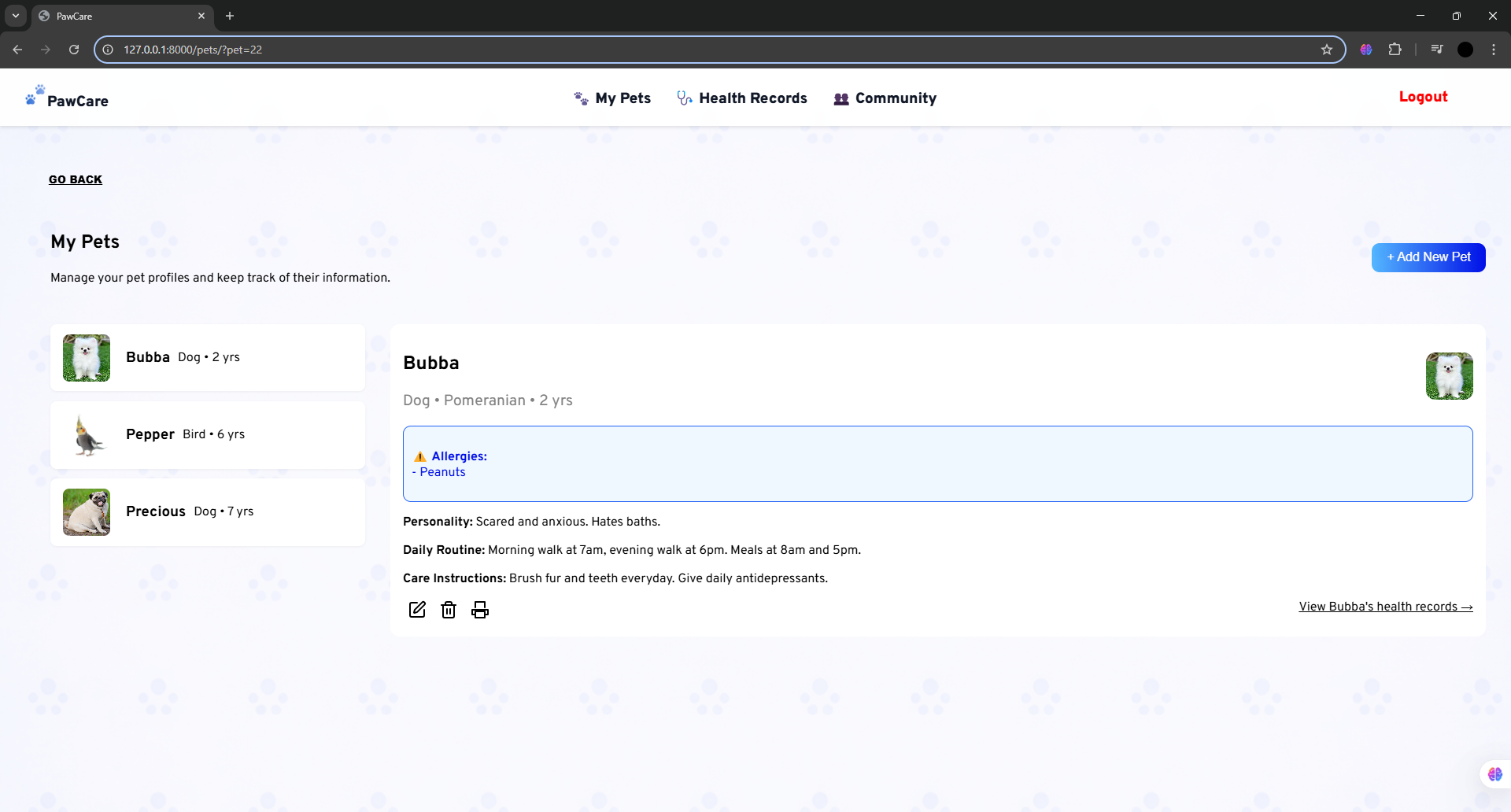
Task: Click the floating brain widget icon
Action: (x=1494, y=774)
